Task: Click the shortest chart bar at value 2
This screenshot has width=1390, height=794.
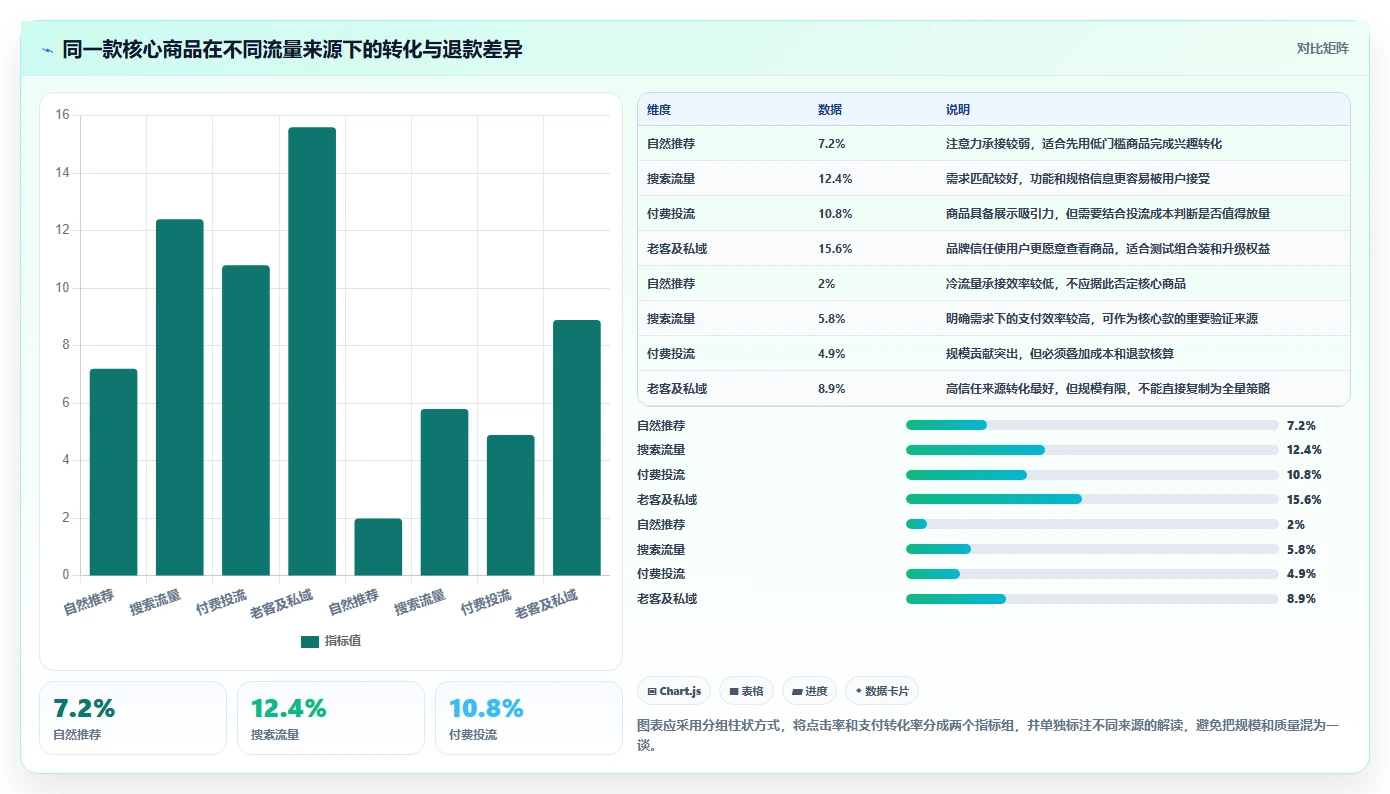Action: coord(378,546)
